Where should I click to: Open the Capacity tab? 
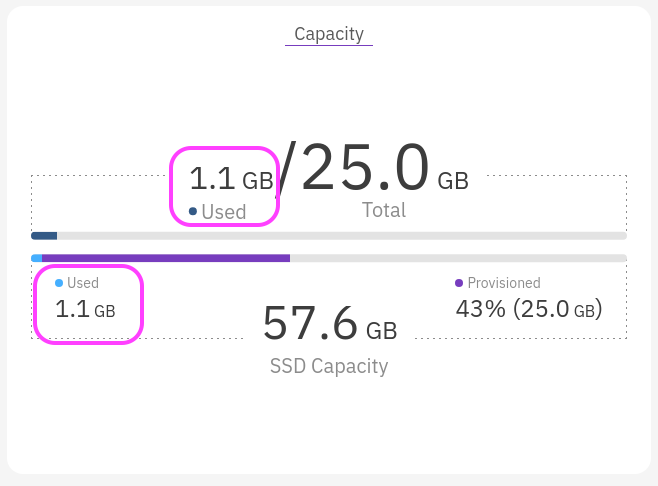coord(329,34)
